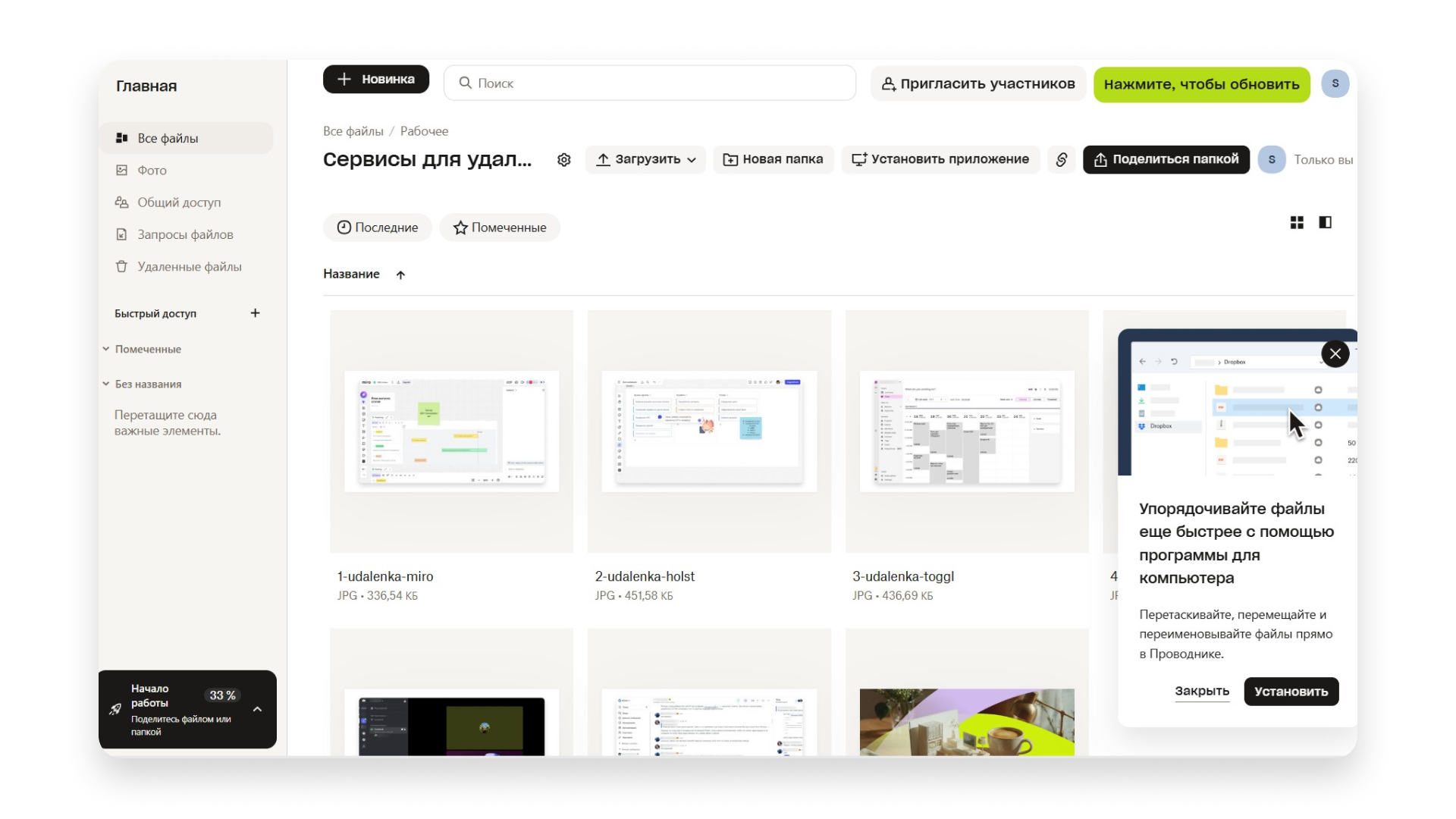The image size is (1456, 819).
Task: Add a shortcut with Быстрый доступ plus icon
Action: tap(255, 313)
